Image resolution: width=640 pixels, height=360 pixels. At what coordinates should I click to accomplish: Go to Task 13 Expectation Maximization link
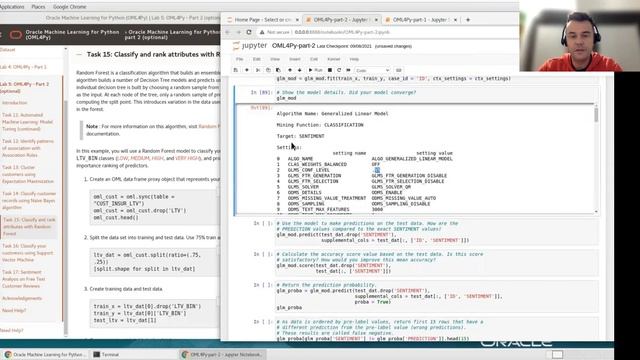[28, 174]
